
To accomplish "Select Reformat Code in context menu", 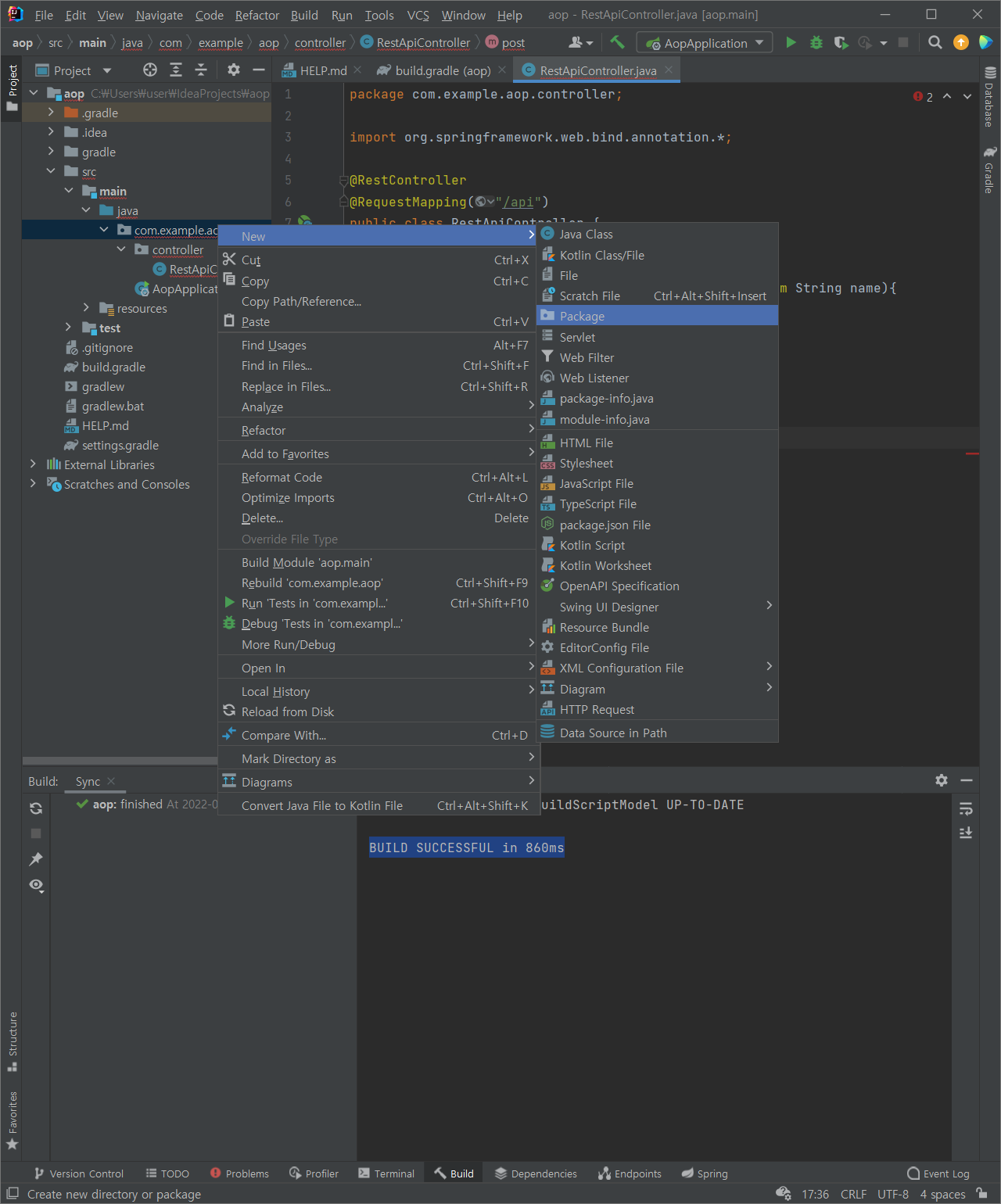I will (x=378, y=477).
